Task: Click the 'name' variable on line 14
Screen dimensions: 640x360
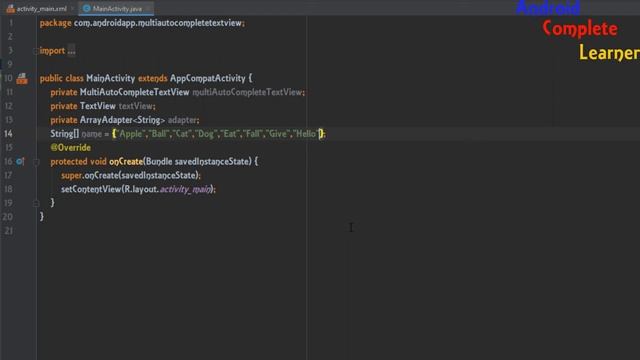Action: point(91,134)
